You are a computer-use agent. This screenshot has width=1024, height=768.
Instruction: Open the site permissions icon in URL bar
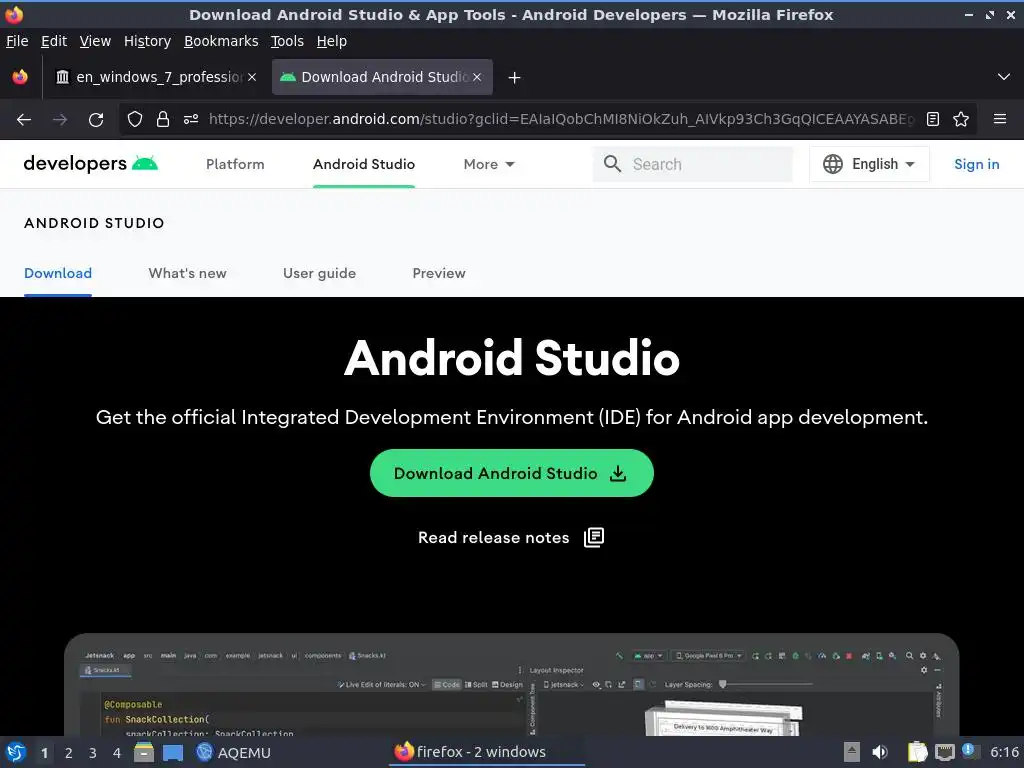click(191, 120)
